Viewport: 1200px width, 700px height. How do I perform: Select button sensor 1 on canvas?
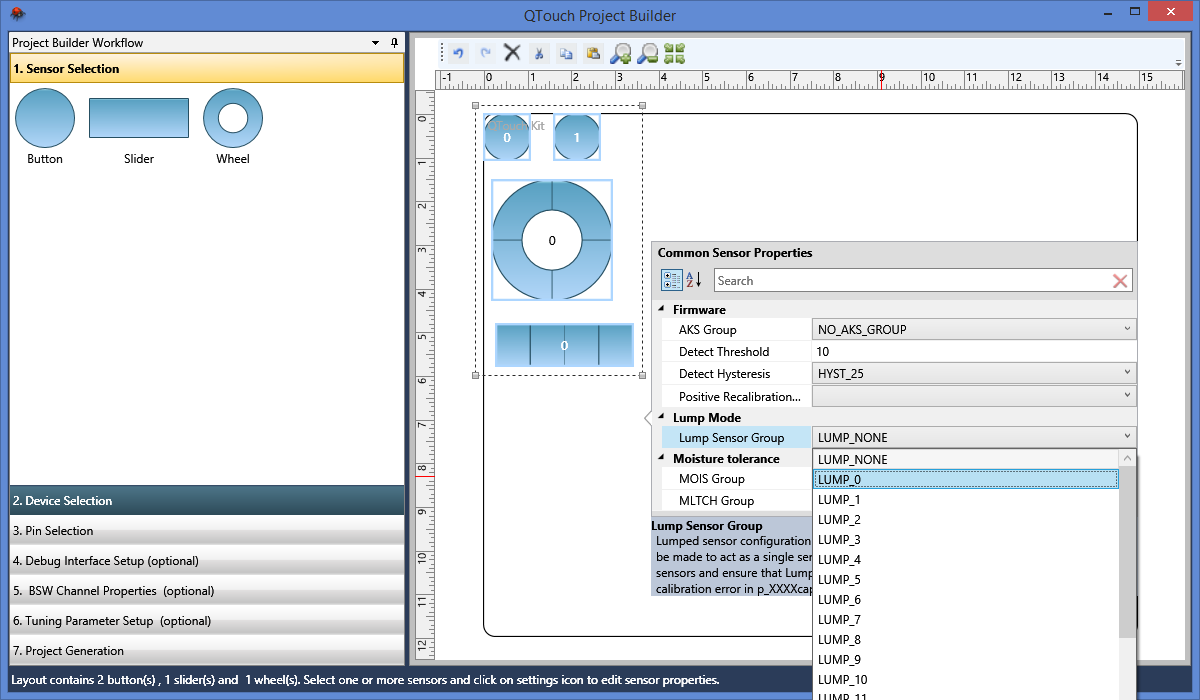coord(577,138)
